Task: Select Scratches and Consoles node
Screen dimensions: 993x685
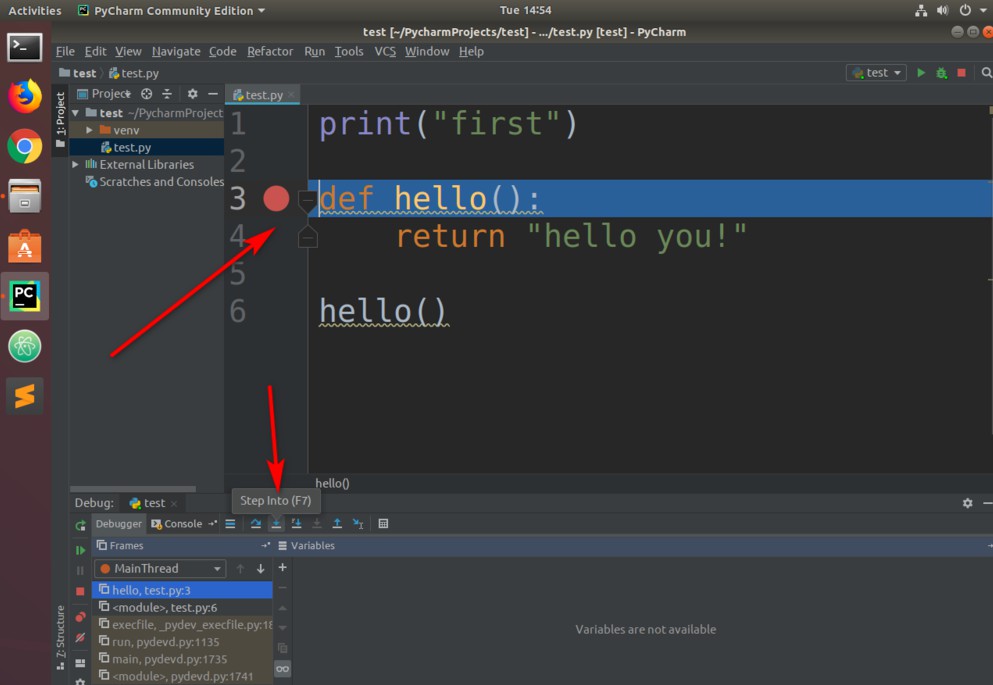Action: click(x=155, y=182)
